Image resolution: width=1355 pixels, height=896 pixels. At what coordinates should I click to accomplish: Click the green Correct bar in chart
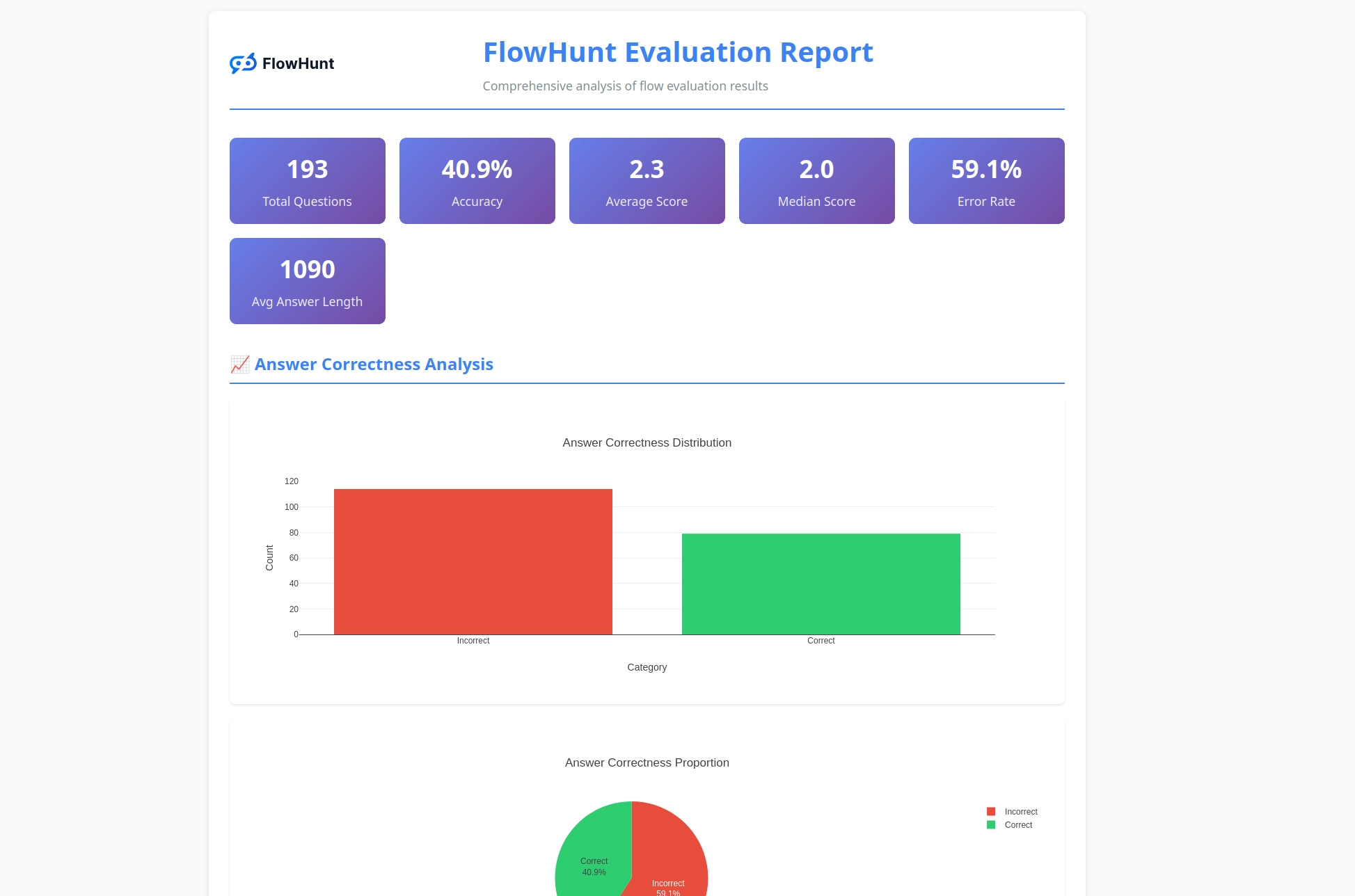(821, 584)
